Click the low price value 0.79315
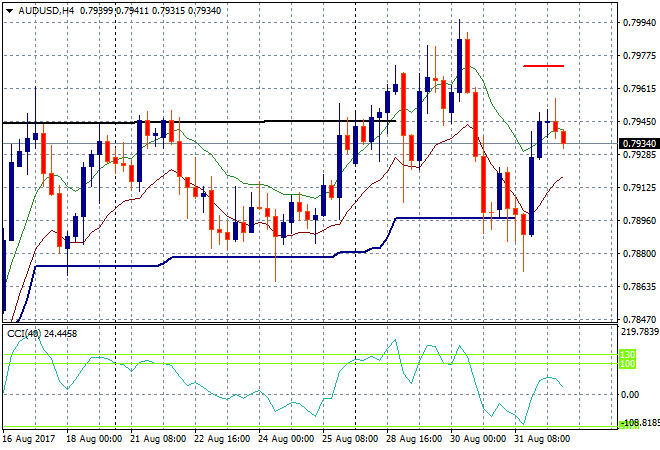This screenshot has height=450, width=660. point(168,11)
